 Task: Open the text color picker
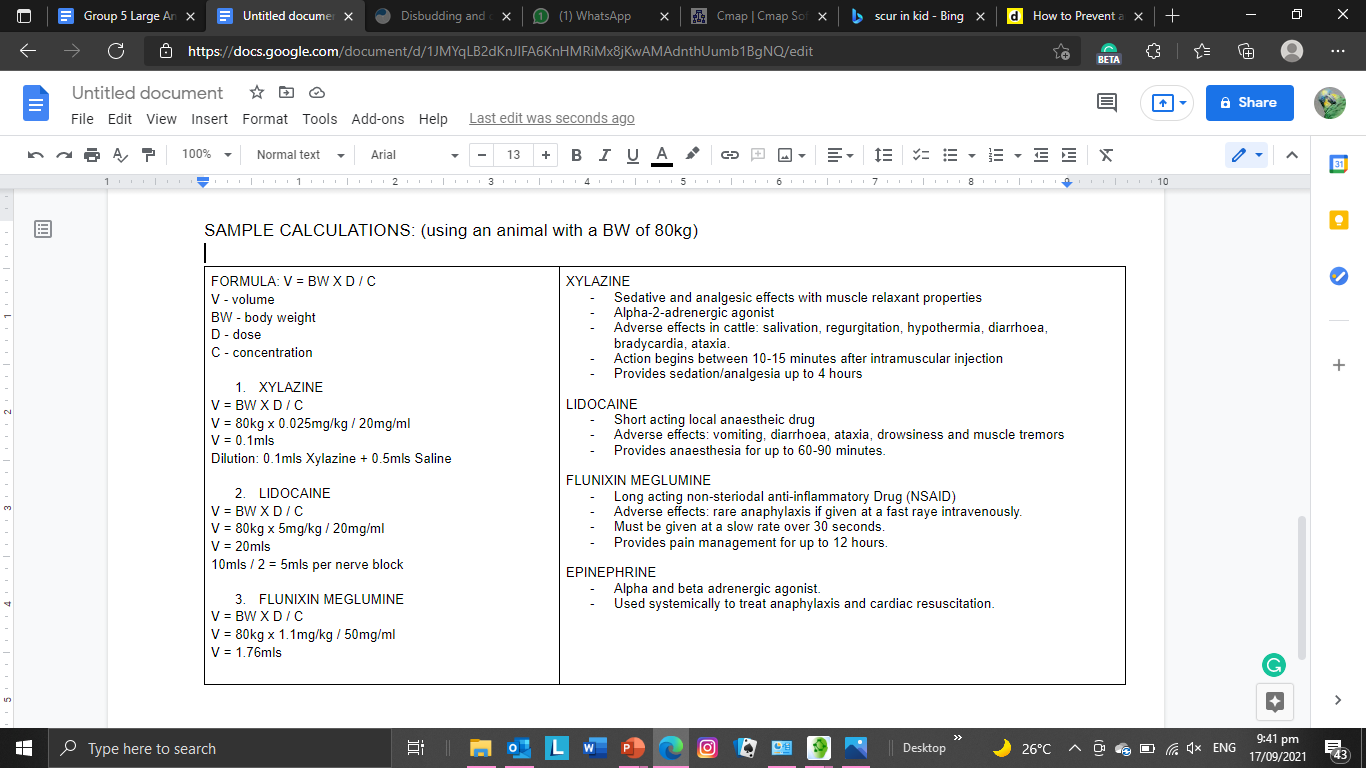click(x=661, y=155)
